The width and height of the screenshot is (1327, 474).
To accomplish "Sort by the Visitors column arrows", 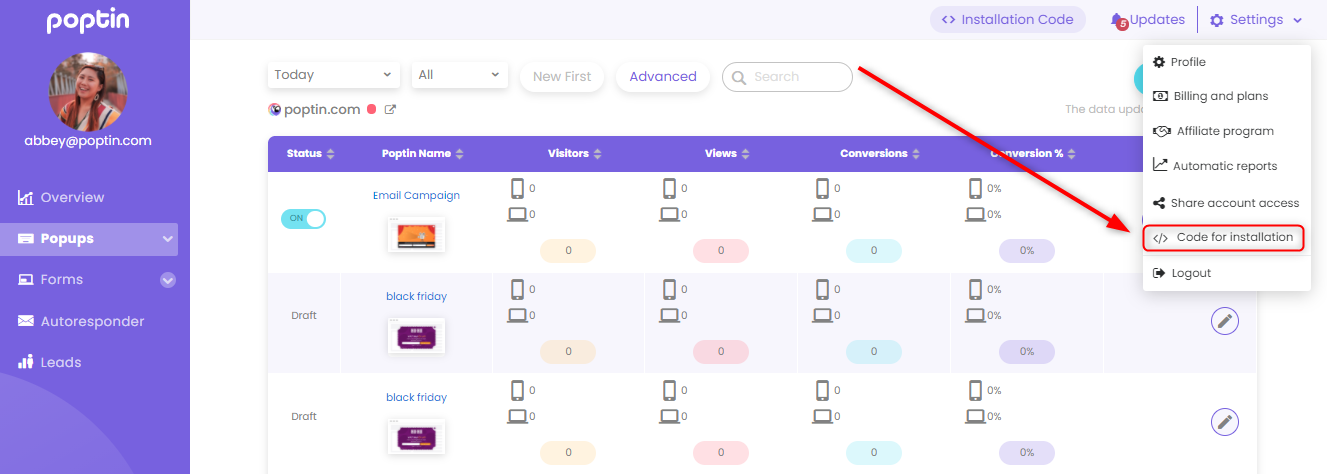I will click(597, 154).
